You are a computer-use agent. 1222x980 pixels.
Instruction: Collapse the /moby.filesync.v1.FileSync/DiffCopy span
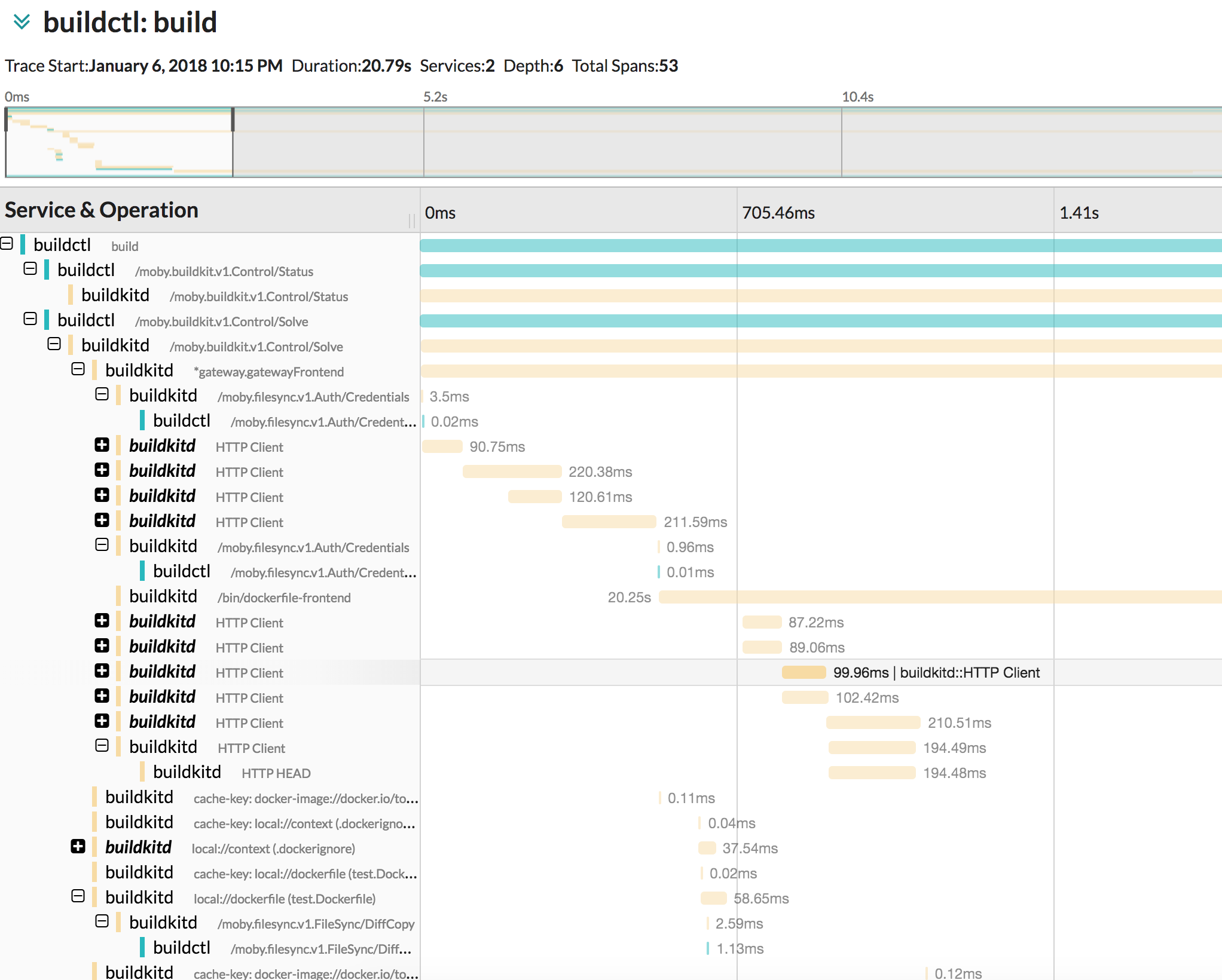[x=102, y=923]
